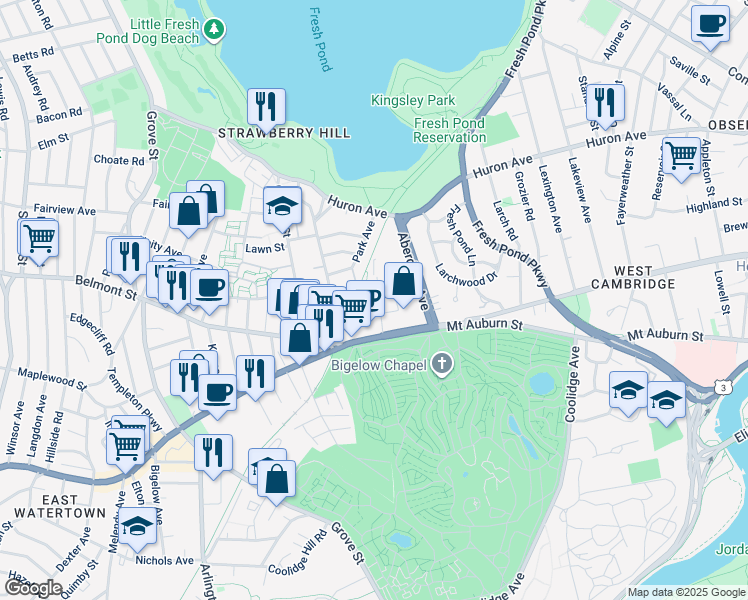The image size is (748, 600).
Task: Select the restaurant marker above Strawberry Hill label
Action: point(266,106)
